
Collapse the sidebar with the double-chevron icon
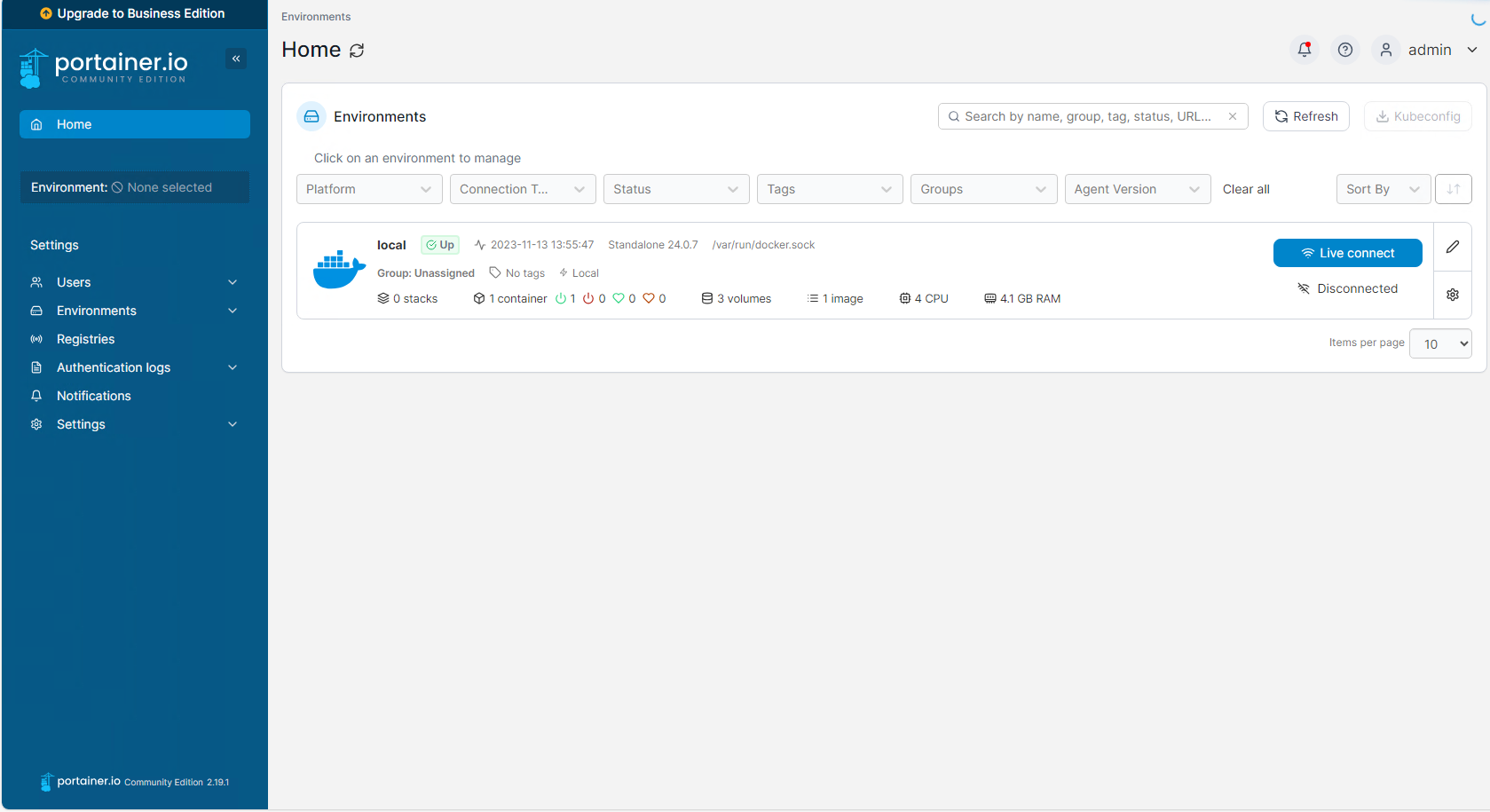236,59
